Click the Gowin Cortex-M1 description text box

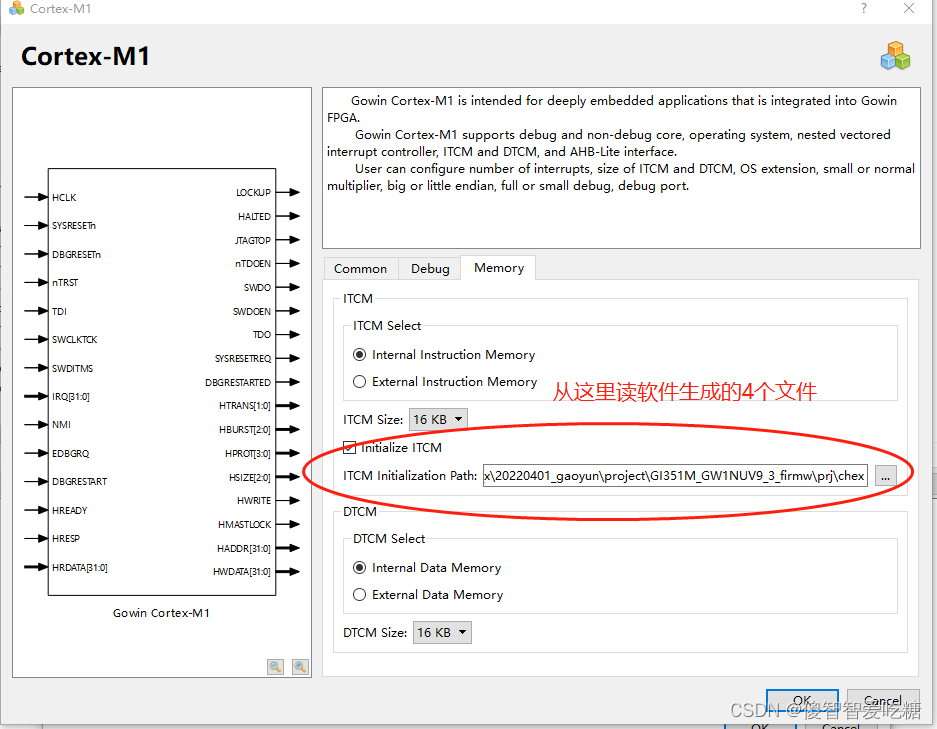[621, 168]
